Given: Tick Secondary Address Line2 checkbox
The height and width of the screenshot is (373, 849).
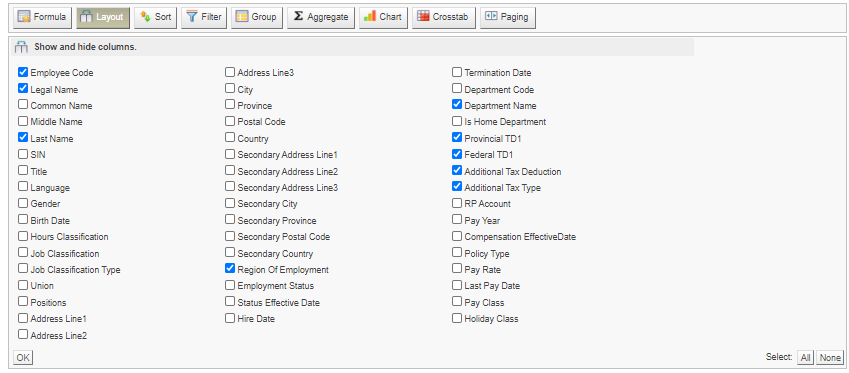Looking at the screenshot, I should (230, 170).
